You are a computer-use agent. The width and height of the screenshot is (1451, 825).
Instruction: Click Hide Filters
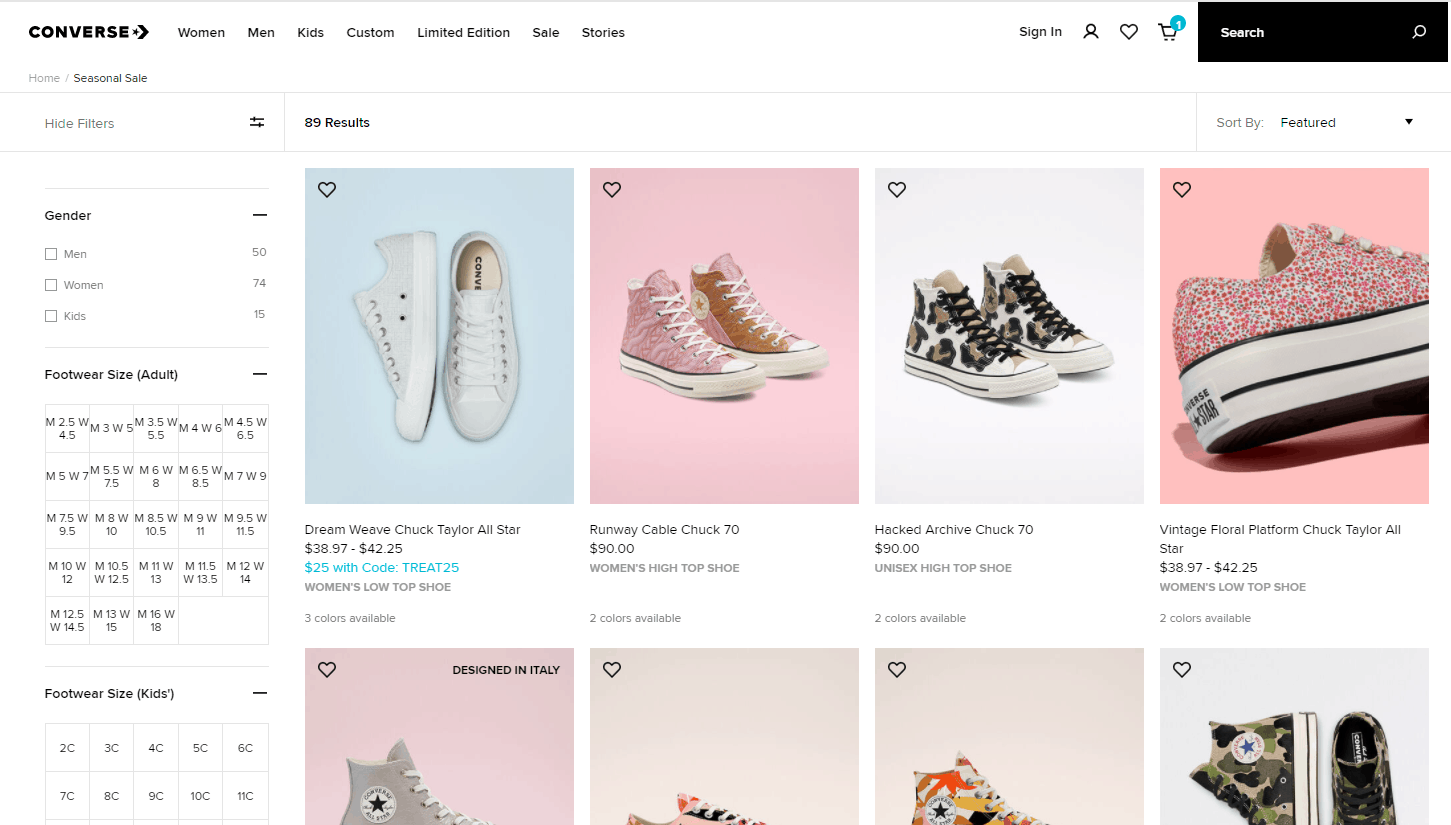[79, 123]
